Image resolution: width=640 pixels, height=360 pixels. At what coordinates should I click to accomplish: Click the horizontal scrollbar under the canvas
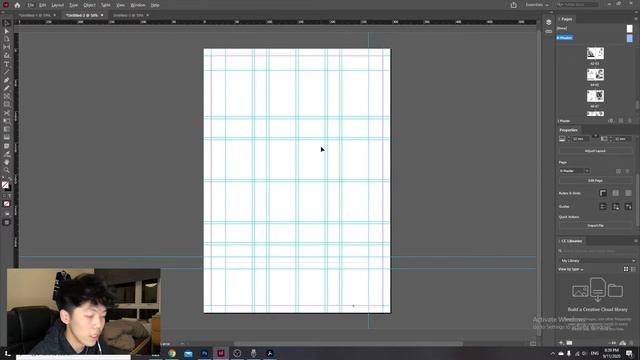[348, 344]
